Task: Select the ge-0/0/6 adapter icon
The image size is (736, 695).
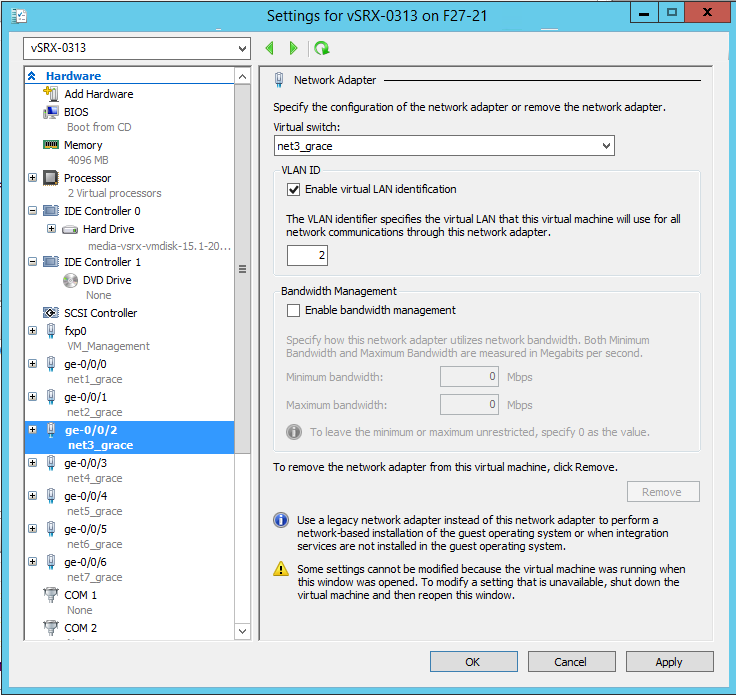Action: coord(51,561)
